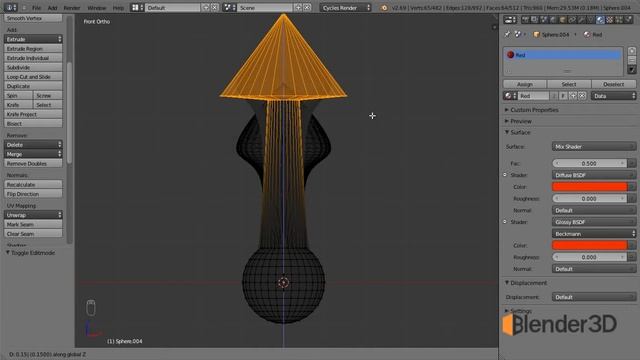The width and height of the screenshot is (640, 360).
Task: Click the Select button under material list
Action: 569,84
